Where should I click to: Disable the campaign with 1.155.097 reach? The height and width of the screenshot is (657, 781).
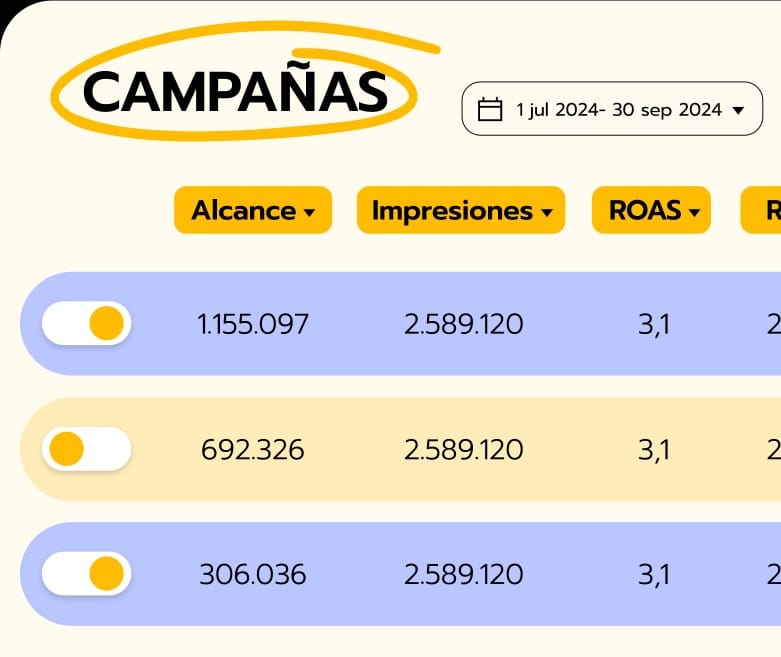coord(87,324)
